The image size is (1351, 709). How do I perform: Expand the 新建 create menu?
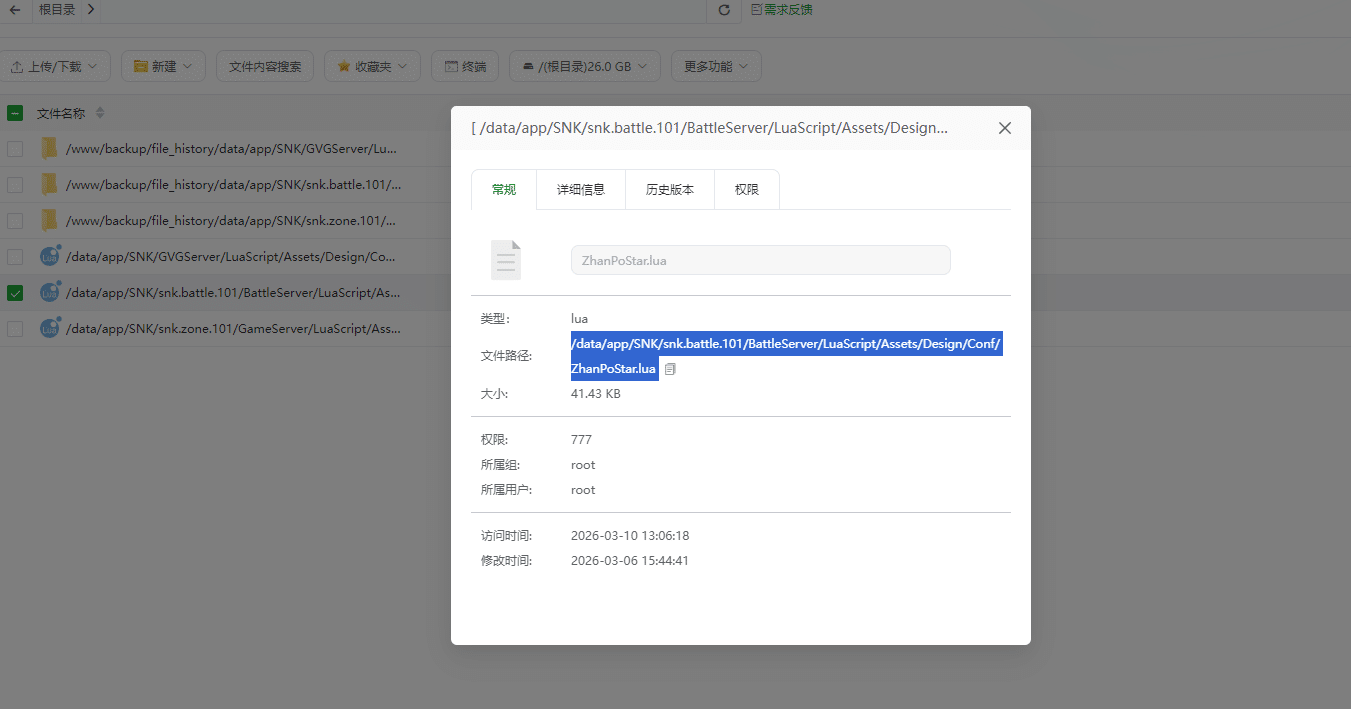[163, 65]
